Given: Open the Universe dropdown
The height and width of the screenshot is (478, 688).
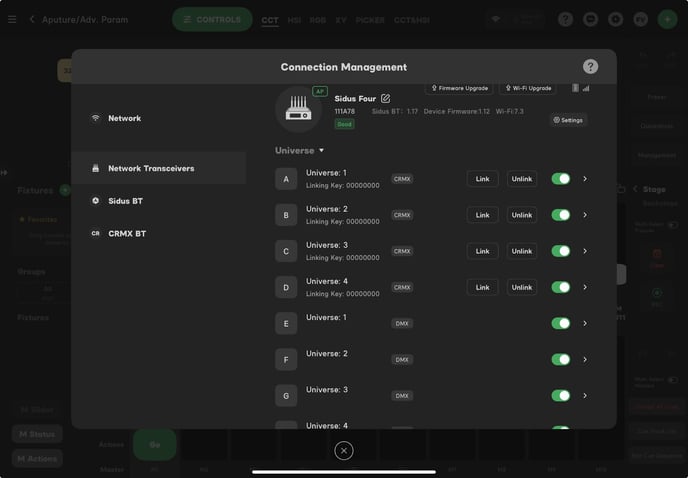Looking at the screenshot, I should tap(300, 151).
